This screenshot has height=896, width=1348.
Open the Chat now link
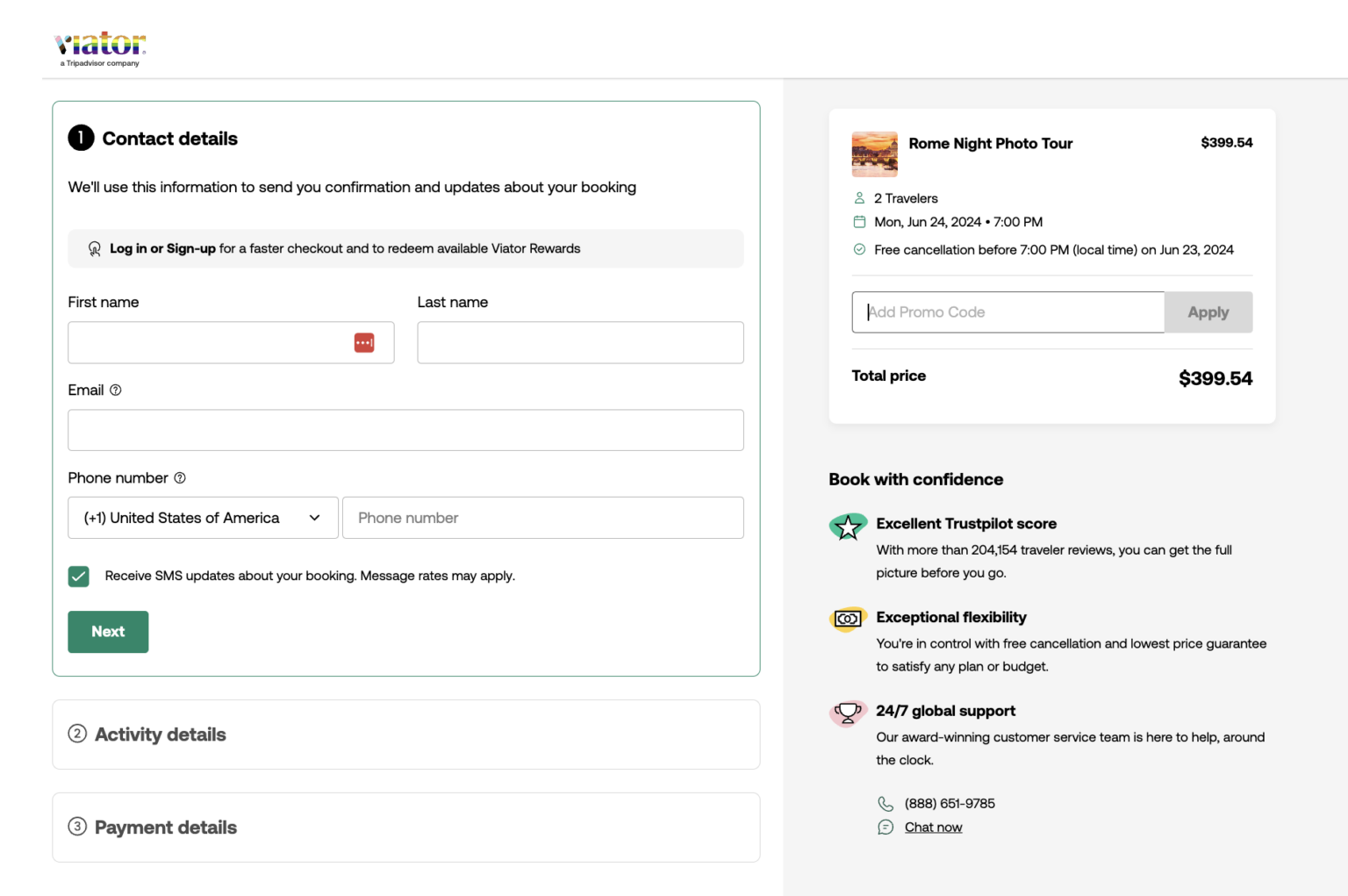(x=933, y=828)
